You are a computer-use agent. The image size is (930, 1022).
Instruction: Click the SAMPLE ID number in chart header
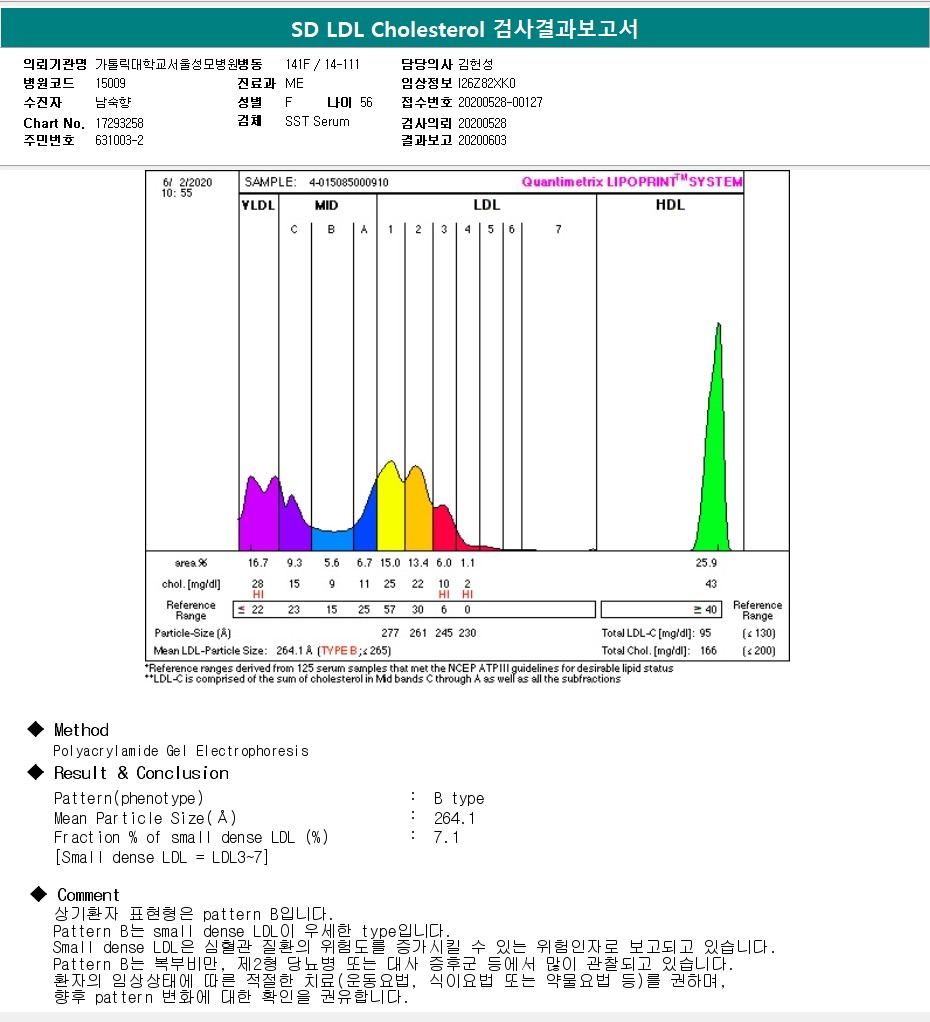click(x=349, y=183)
